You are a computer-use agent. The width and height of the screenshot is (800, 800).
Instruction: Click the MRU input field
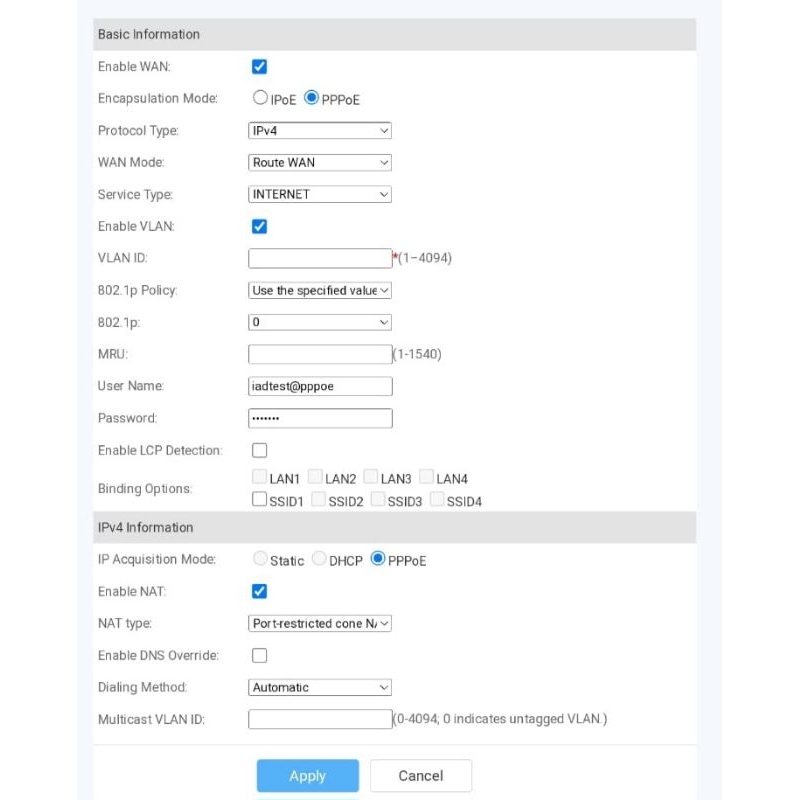point(319,354)
